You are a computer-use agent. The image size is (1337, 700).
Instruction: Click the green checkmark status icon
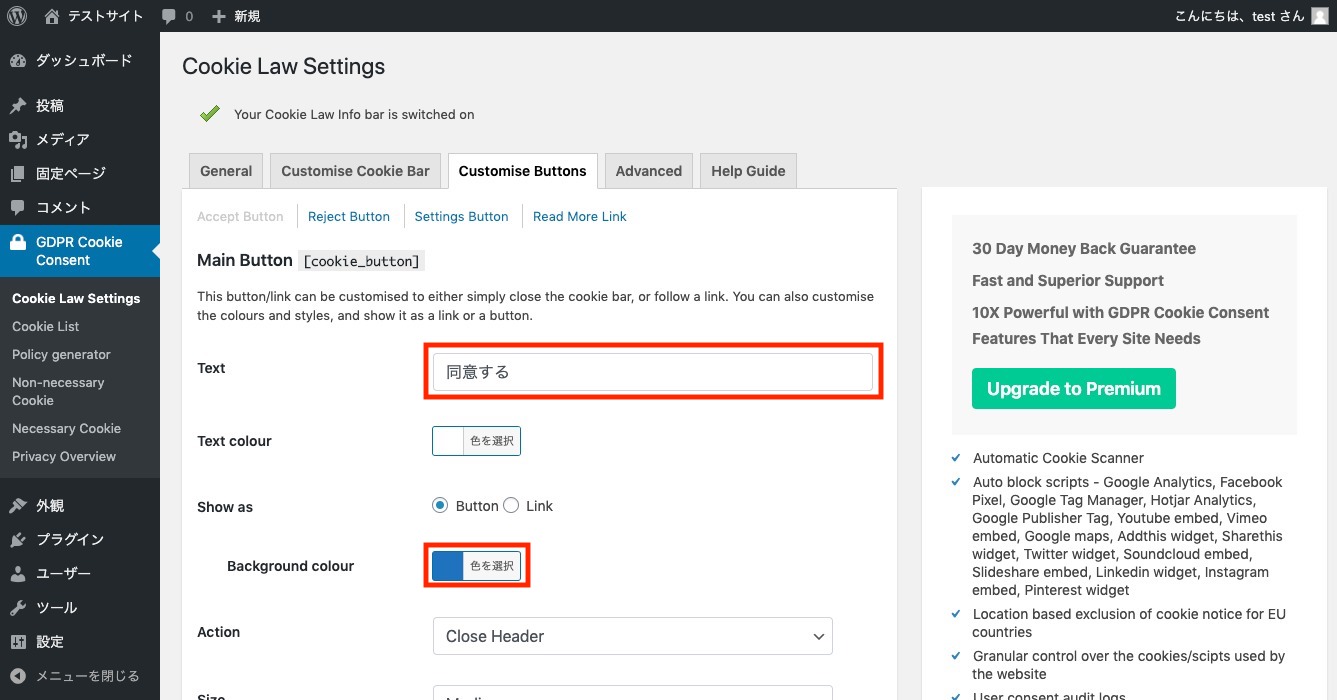210,114
